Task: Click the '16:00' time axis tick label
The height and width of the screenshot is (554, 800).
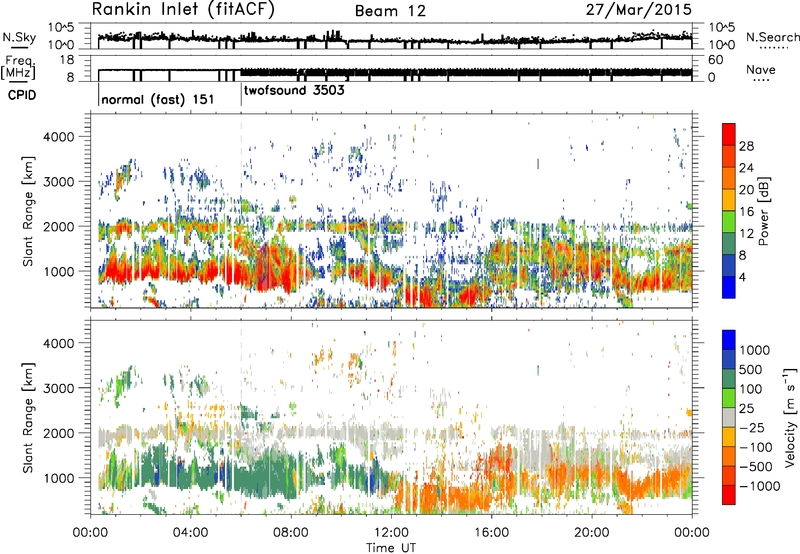Action: click(x=491, y=533)
